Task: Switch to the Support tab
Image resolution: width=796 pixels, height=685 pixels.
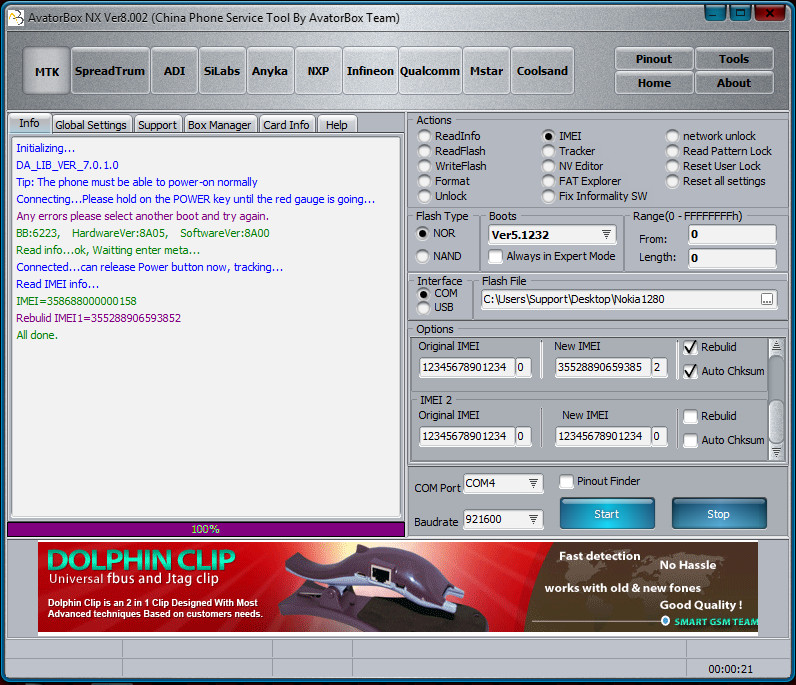Action: [x=157, y=125]
